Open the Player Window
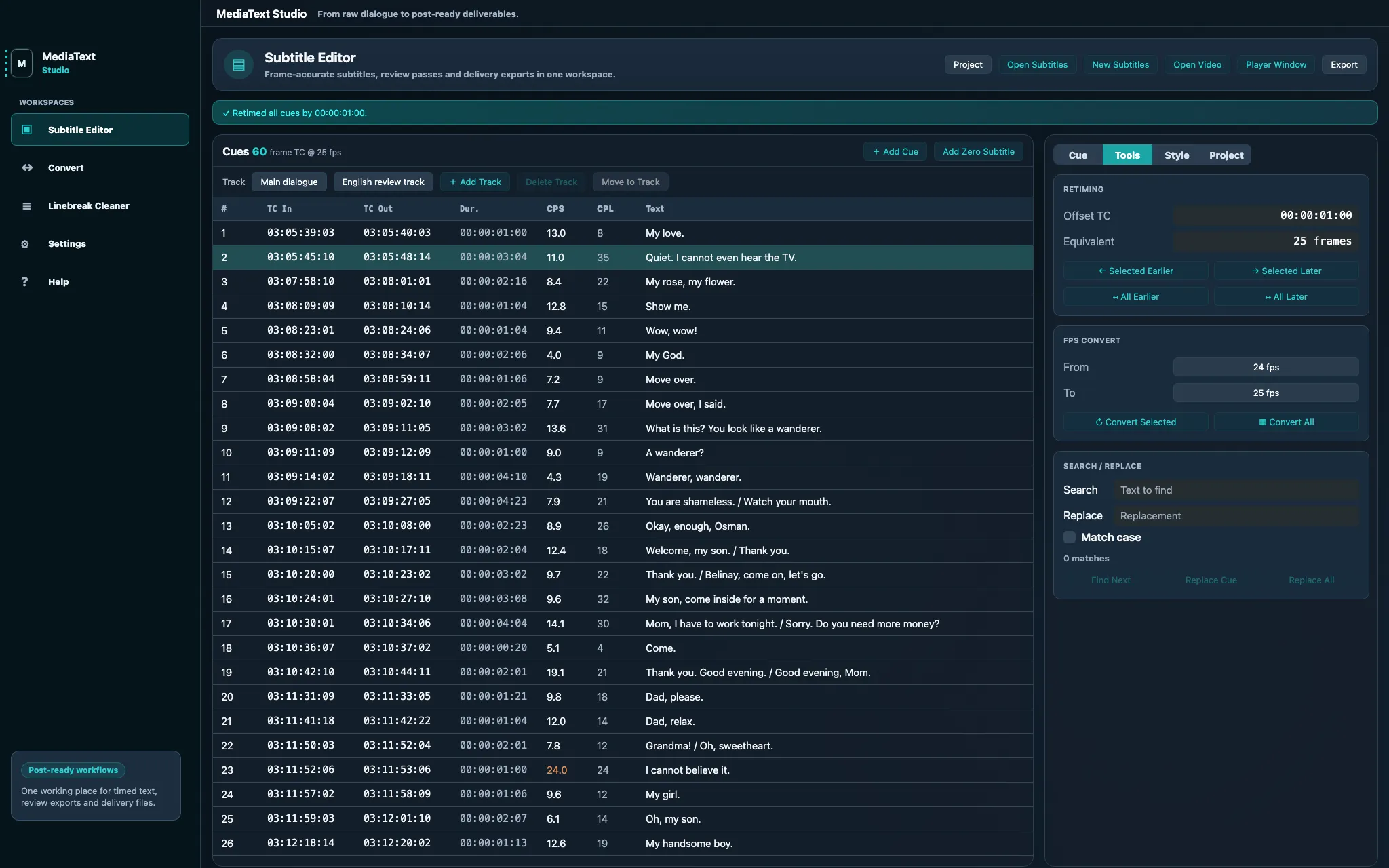Viewport: 1389px width, 868px height. pos(1276,64)
